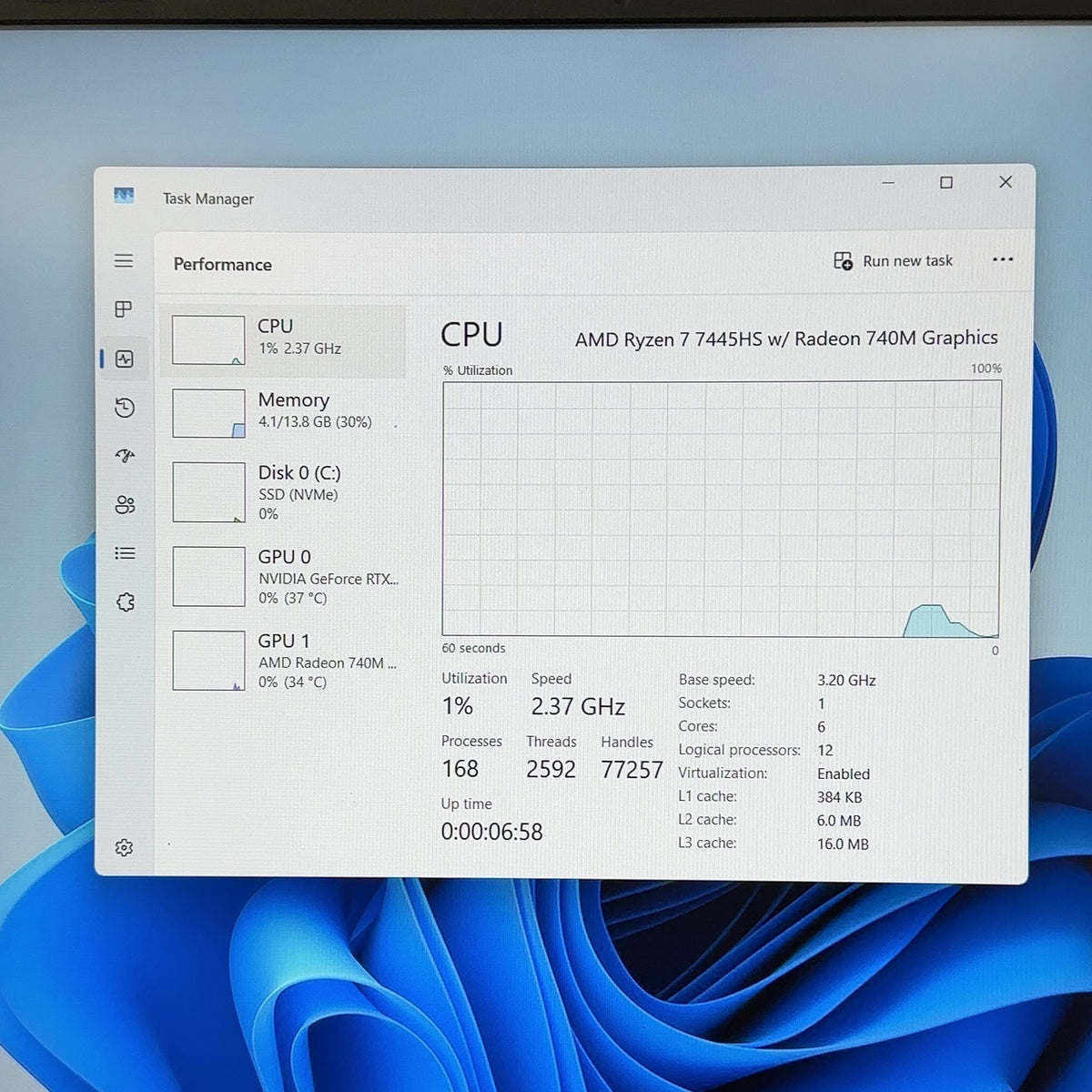Select Disk 0 (C:) entry
Image resolution: width=1092 pixels, height=1092 pixels.
point(283,492)
